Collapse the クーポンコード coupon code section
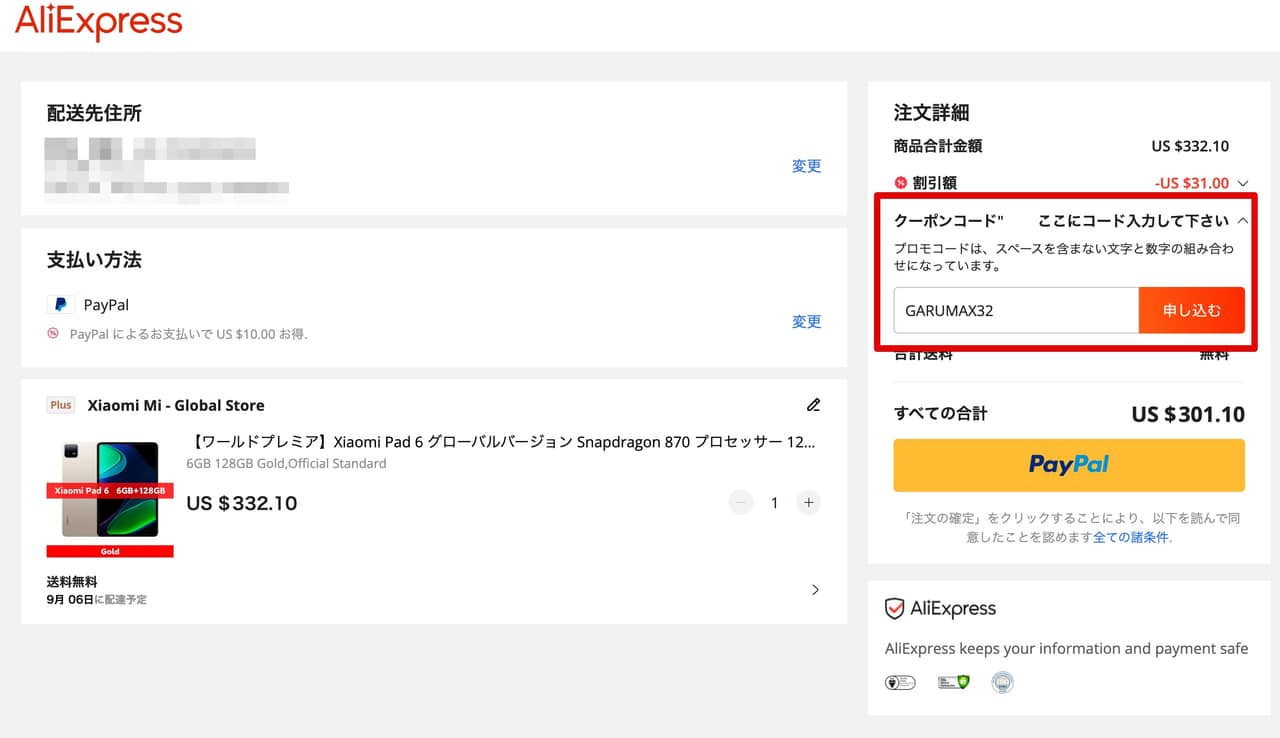The image size is (1280, 738). click(1242, 221)
